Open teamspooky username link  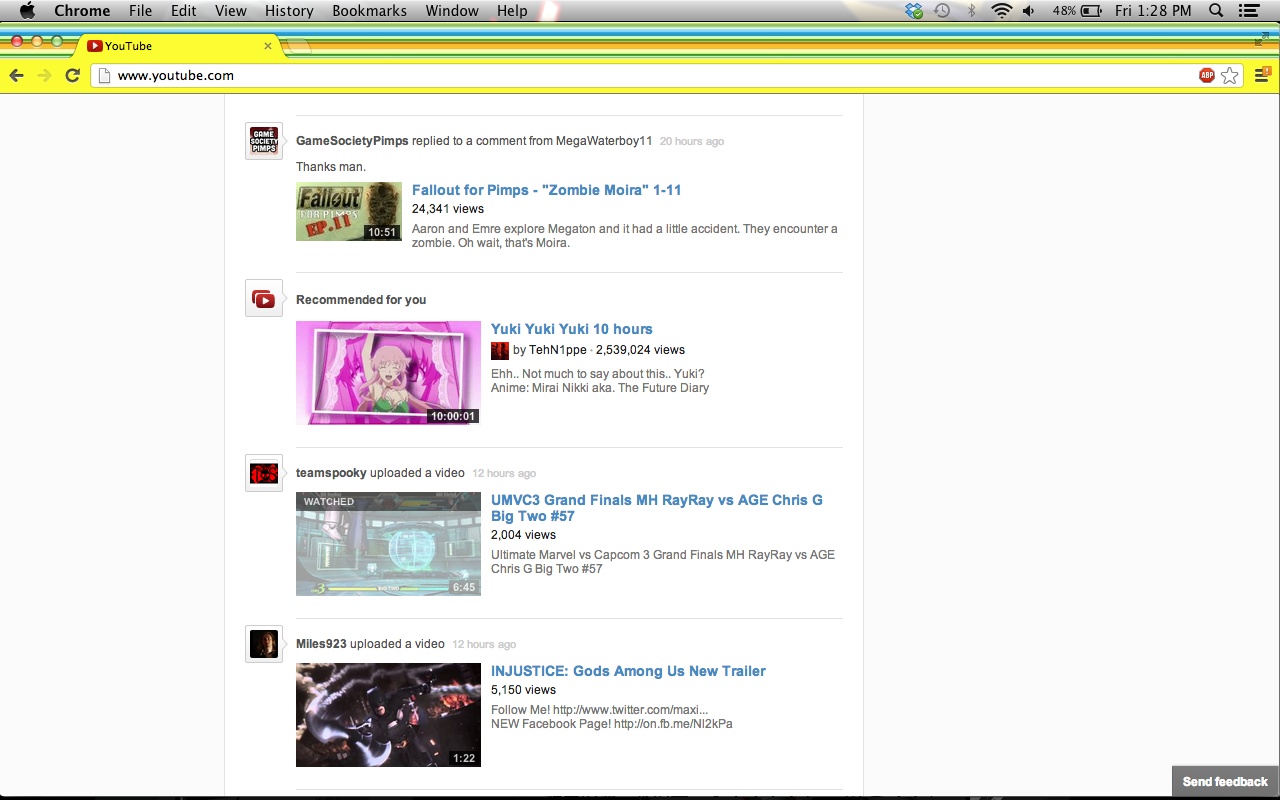pos(331,473)
